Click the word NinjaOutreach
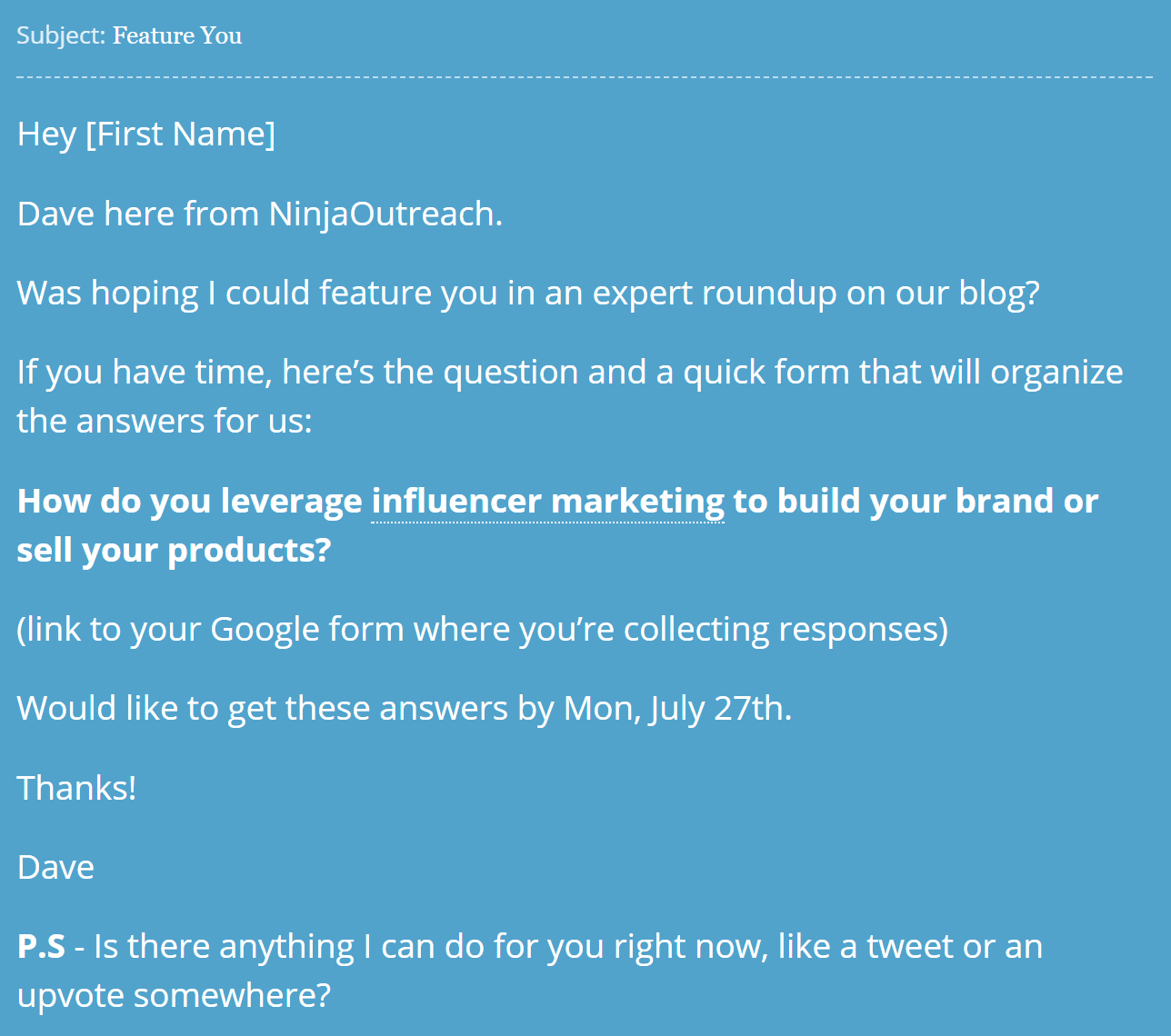Screen dimensions: 1171x1036 tap(385, 214)
